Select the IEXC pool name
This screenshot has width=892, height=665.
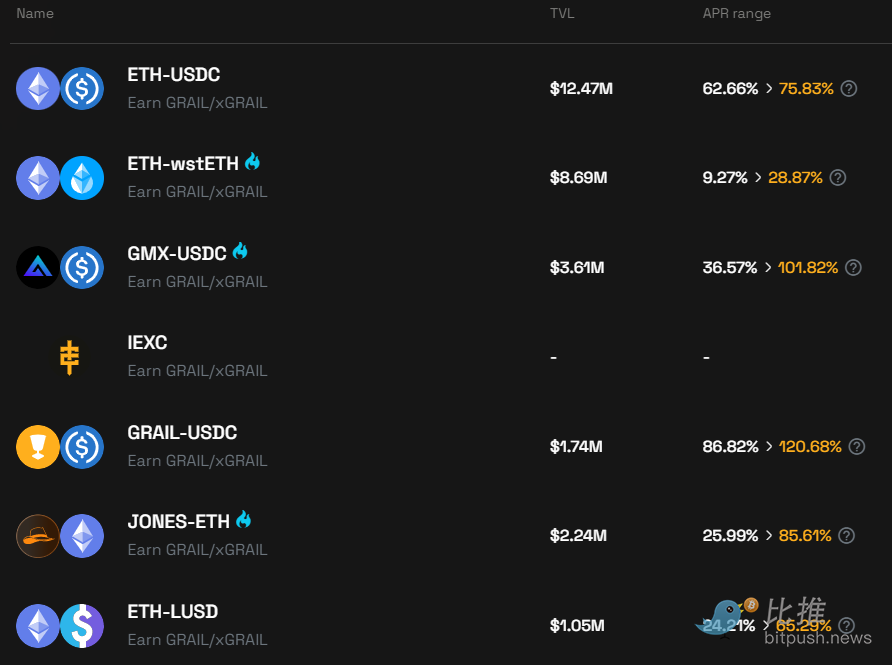tap(147, 342)
